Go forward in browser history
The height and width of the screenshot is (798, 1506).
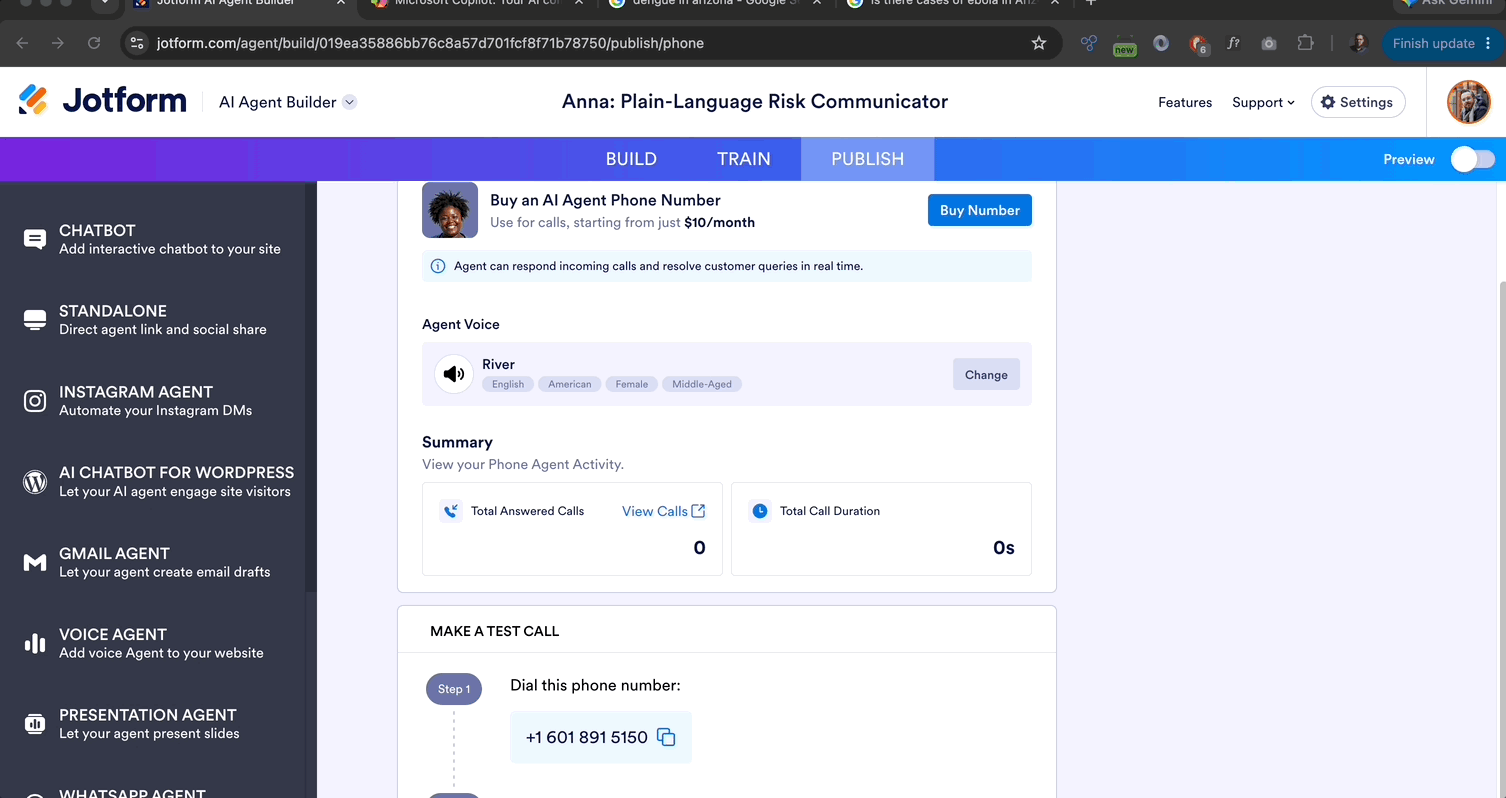coord(58,43)
